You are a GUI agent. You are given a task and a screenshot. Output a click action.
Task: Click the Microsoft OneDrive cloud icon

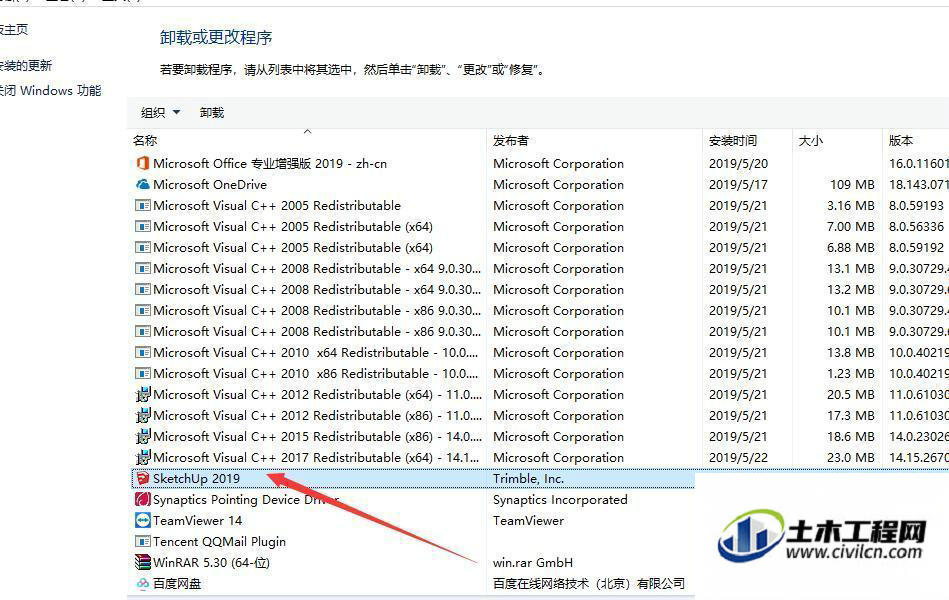click(x=142, y=184)
